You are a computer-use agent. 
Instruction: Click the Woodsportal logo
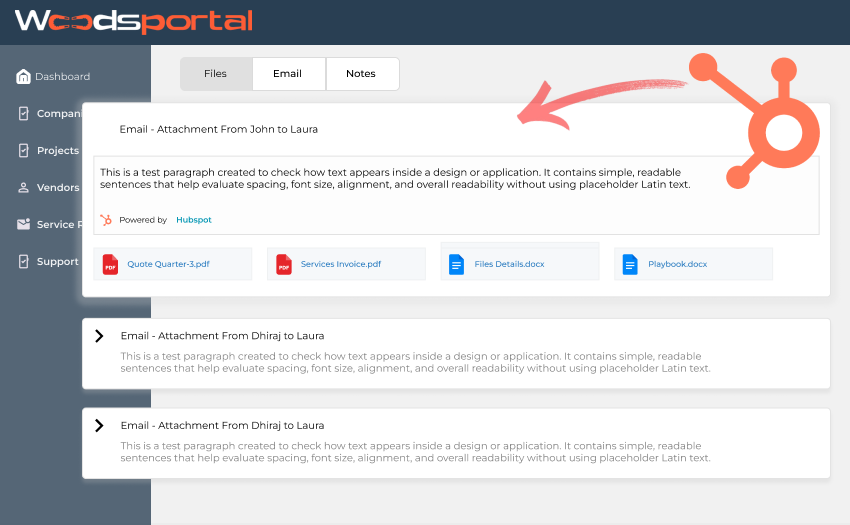pyautogui.click(x=134, y=22)
